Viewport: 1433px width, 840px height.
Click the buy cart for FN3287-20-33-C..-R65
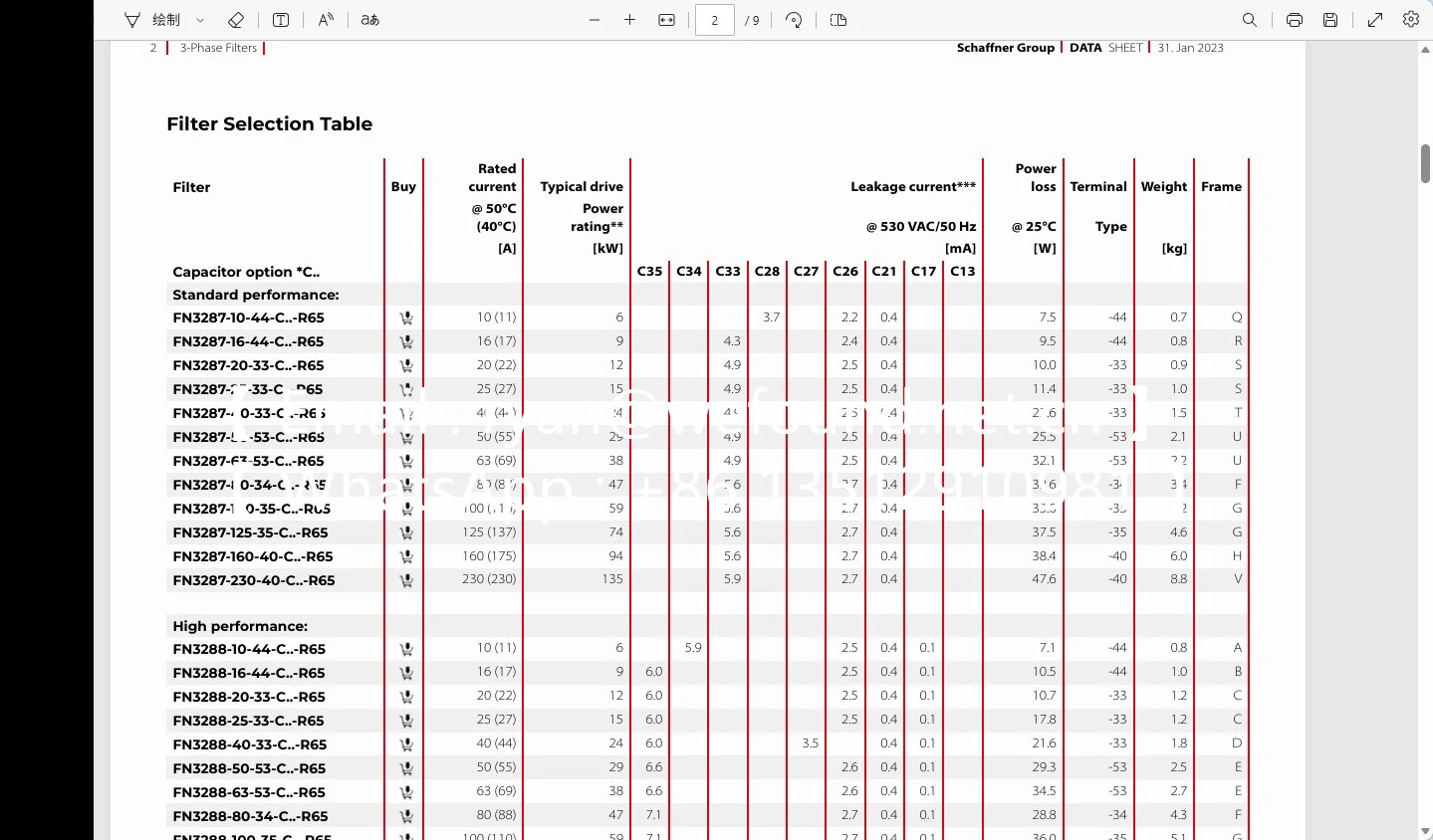pos(406,365)
